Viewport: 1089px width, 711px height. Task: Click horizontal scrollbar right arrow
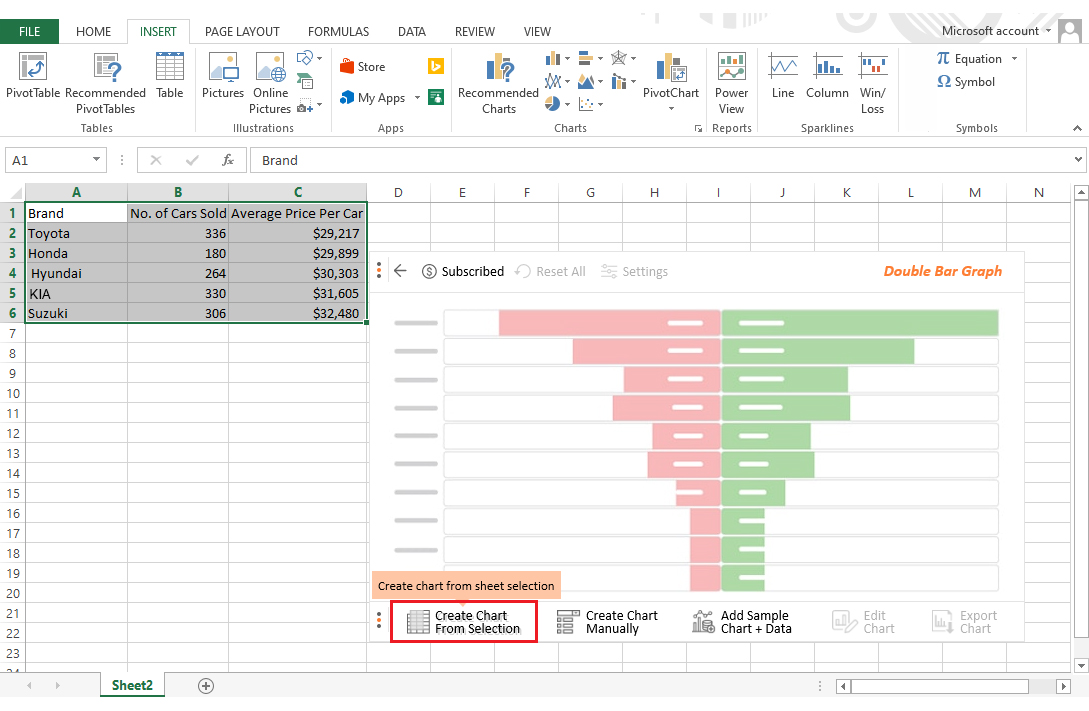click(1063, 686)
